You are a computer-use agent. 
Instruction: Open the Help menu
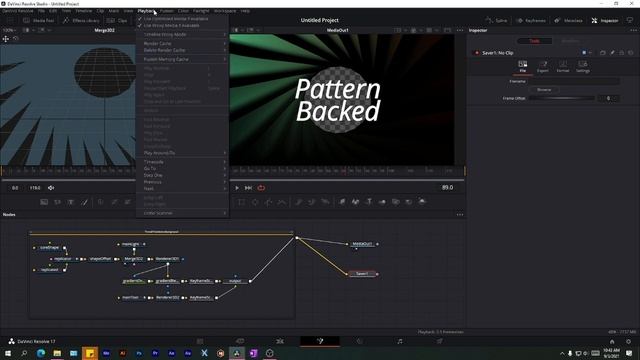coord(245,11)
